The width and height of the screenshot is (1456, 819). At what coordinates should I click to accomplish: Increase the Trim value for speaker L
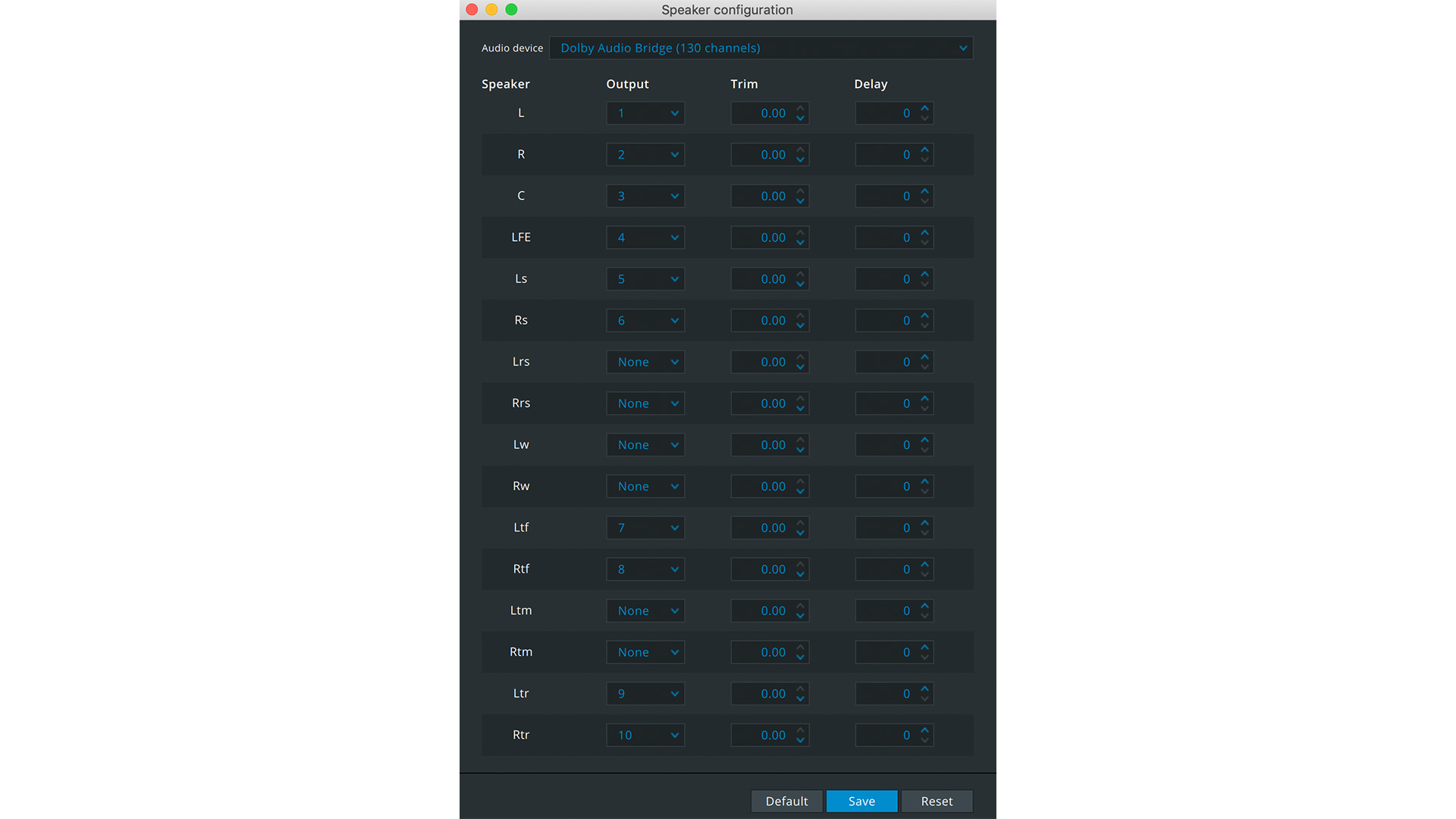click(800, 108)
